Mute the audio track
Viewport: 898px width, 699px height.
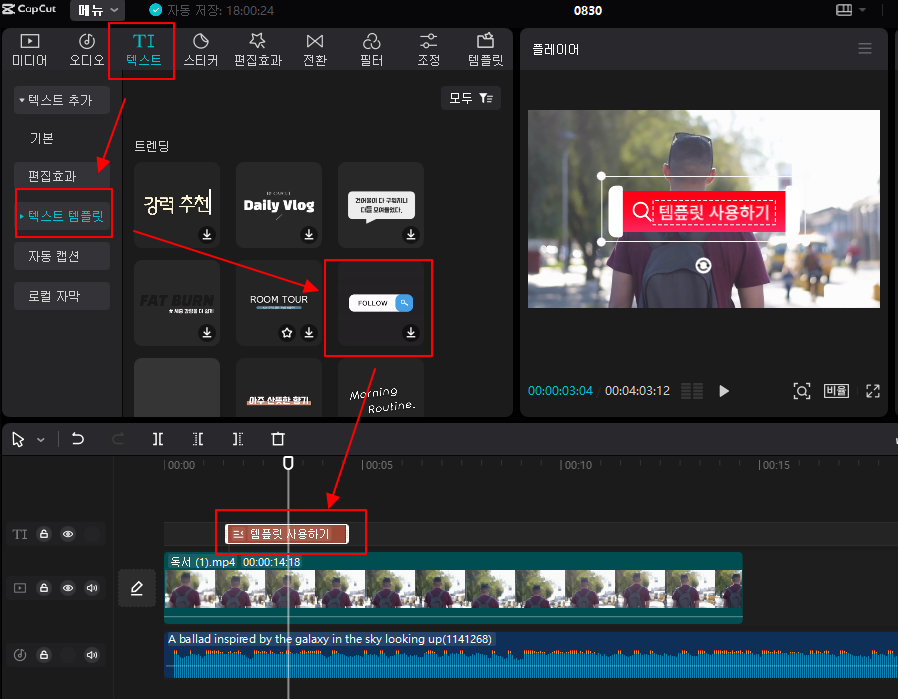pos(92,654)
